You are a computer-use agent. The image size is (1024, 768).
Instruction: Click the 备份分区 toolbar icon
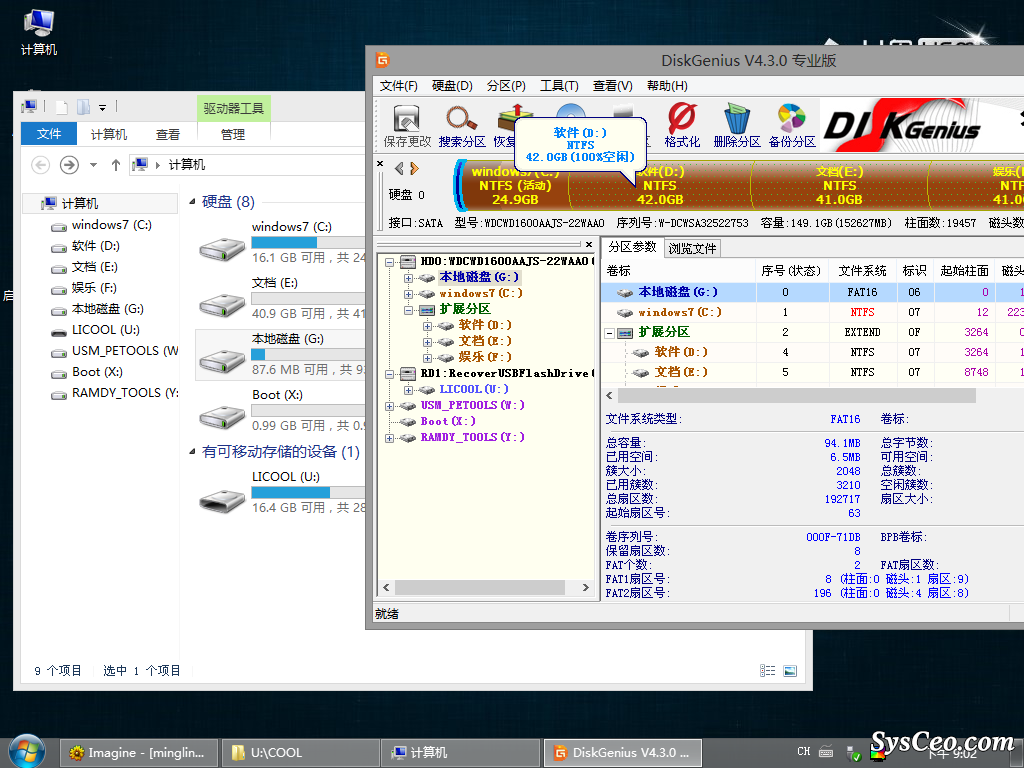pos(792,125)
